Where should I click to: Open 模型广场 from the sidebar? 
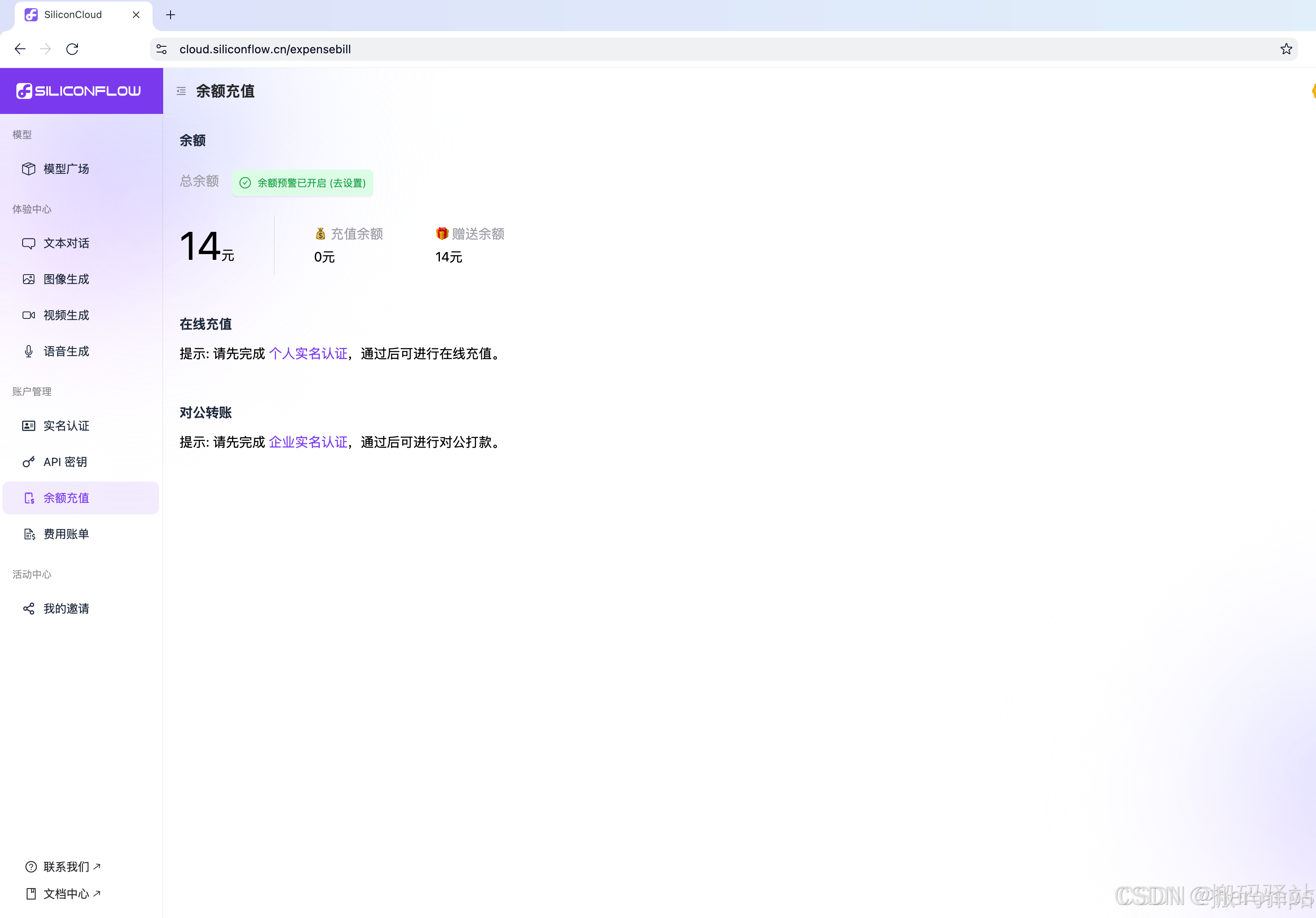pos(66,168)
